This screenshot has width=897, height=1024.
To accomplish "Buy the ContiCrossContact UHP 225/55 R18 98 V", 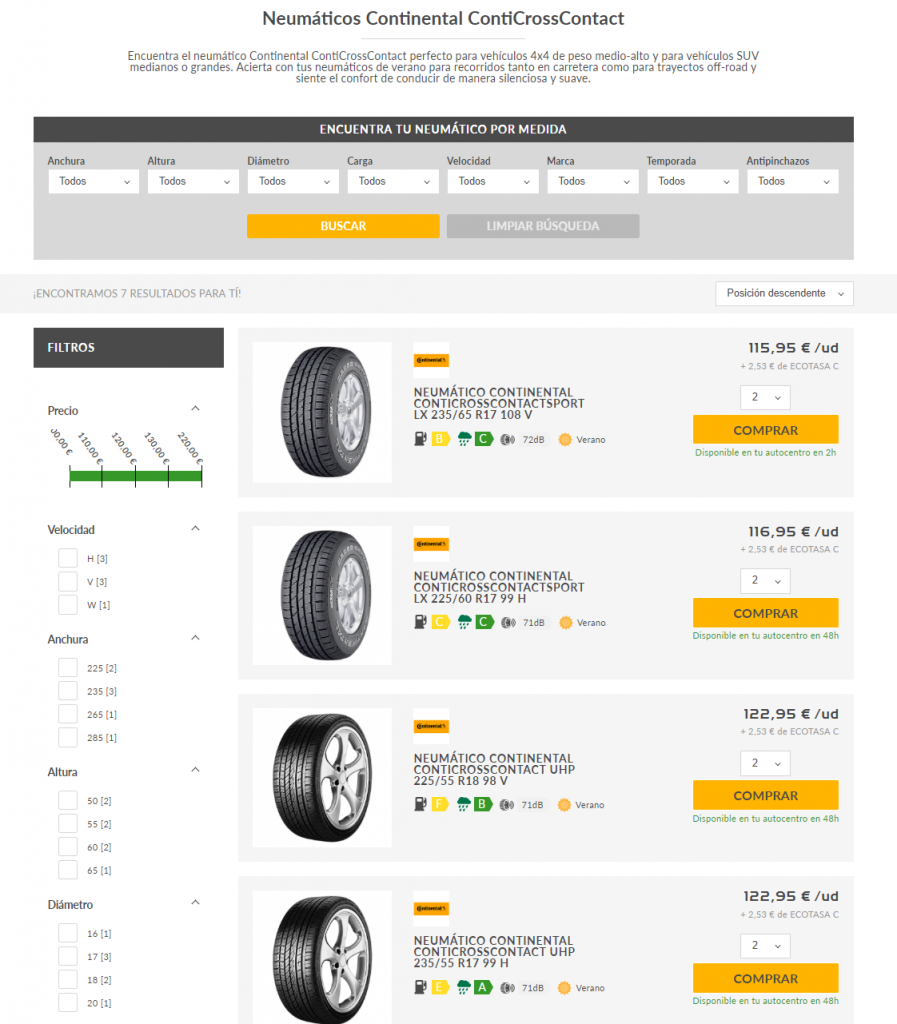I will (766, 795).
